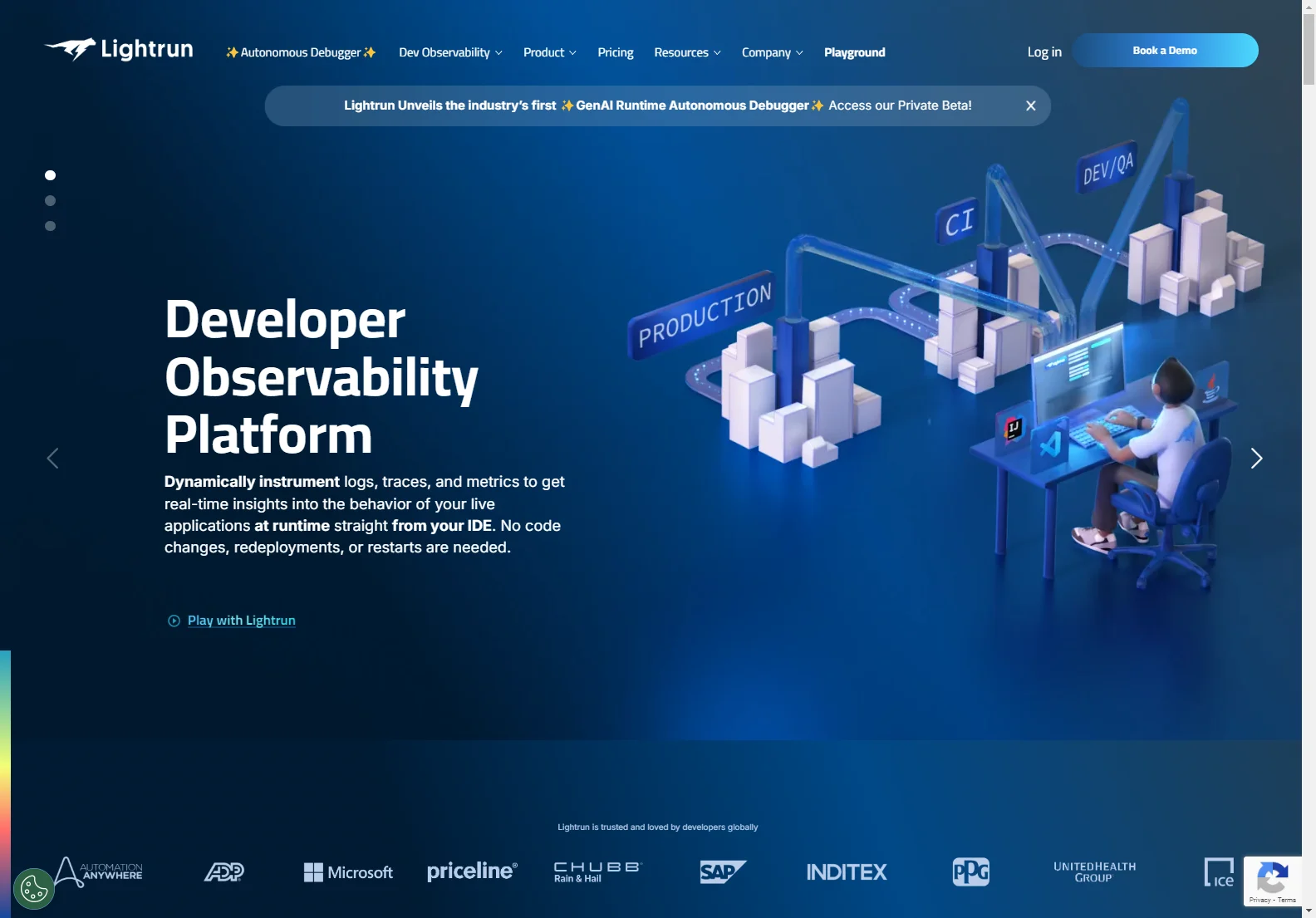Viewport: 1316px width, 918px height.
Task: Click the Play with Lightrun link
Action: click(241, 621)
